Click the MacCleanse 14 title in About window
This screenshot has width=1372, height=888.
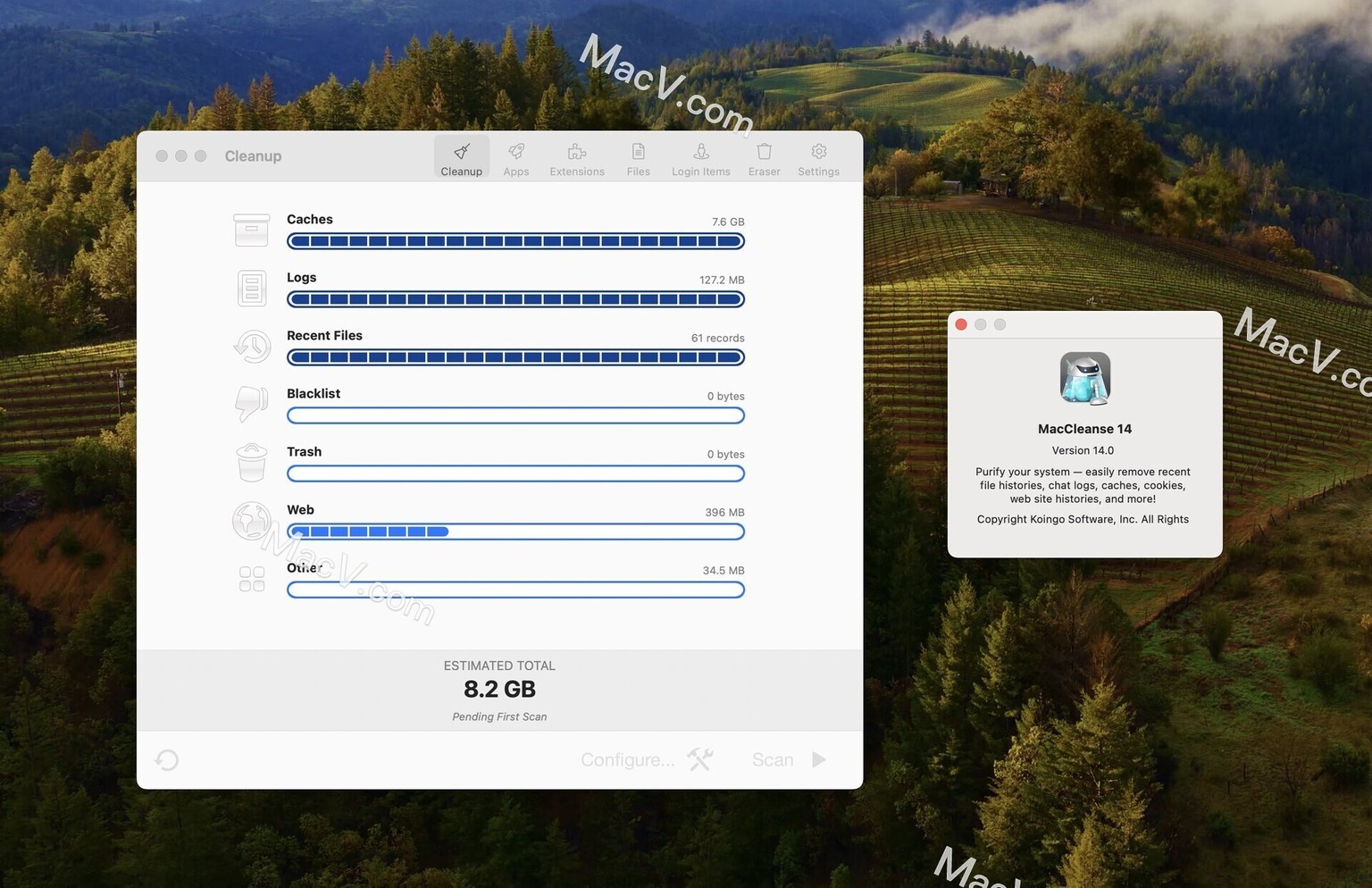(x=1084, y=429)
